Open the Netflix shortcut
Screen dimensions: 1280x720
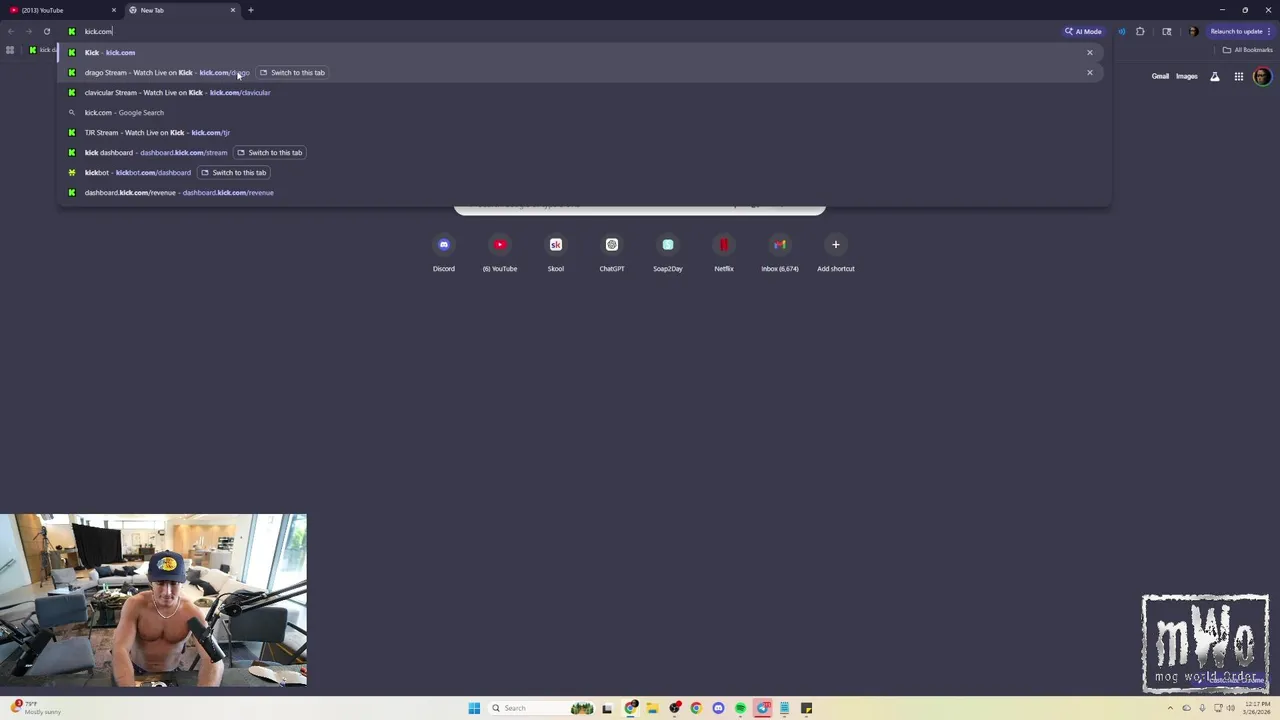pyautogui.click(x=724, y=252)
